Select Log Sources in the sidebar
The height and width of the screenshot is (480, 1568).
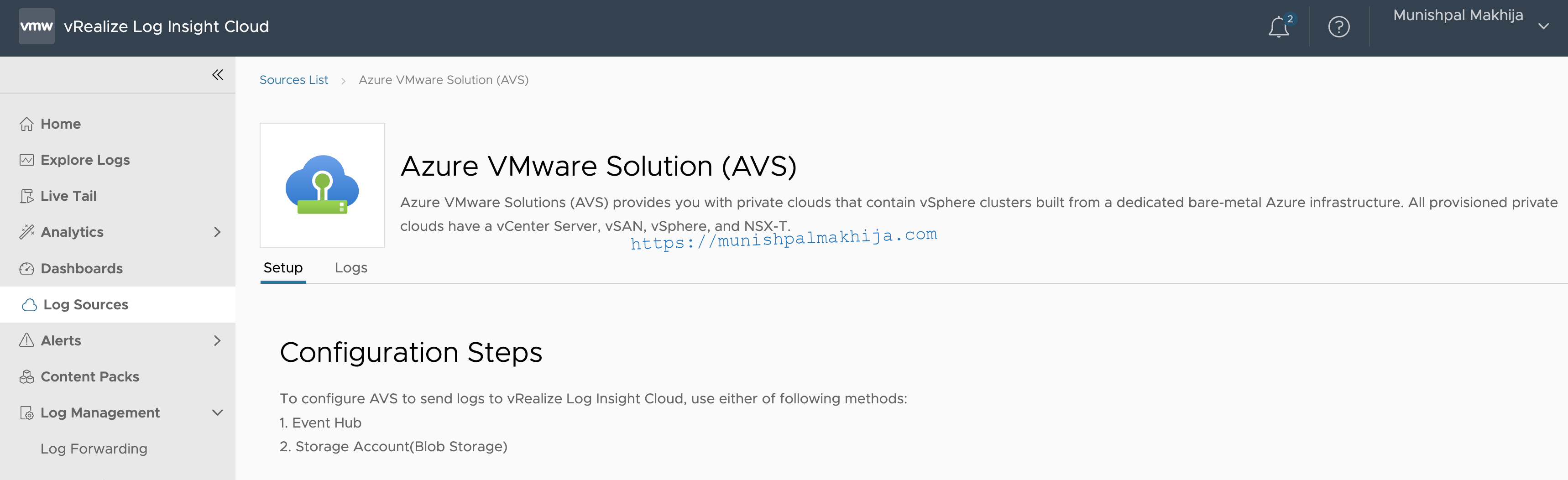coord(117,304)
